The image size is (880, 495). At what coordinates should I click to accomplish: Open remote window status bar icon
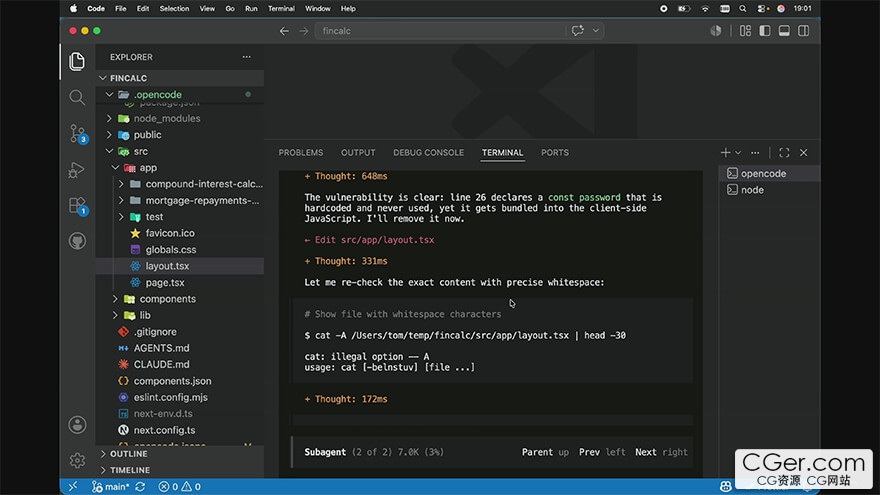(73, 487)
